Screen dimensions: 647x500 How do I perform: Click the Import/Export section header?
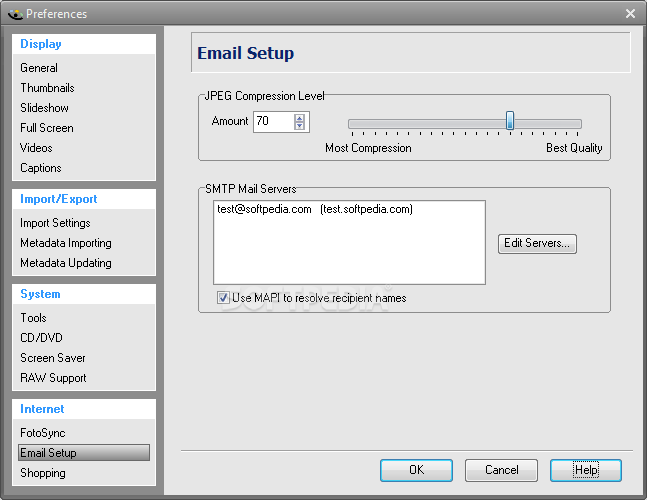[59, 199]
